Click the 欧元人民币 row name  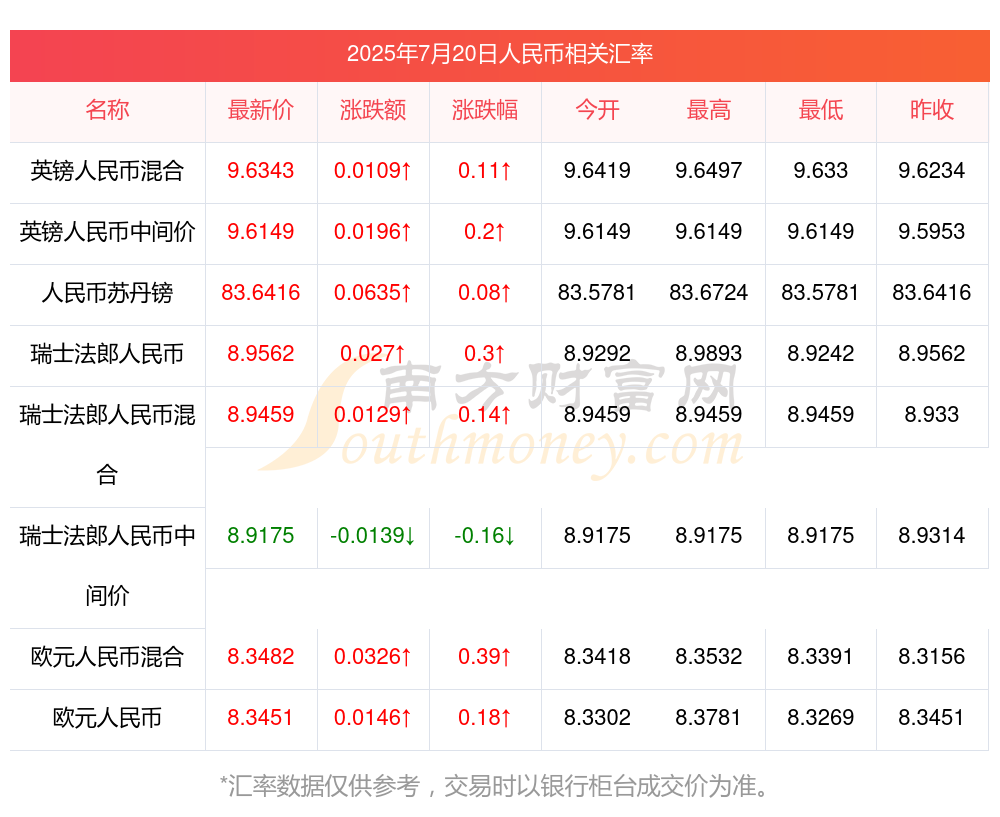[x=107, y=718]
